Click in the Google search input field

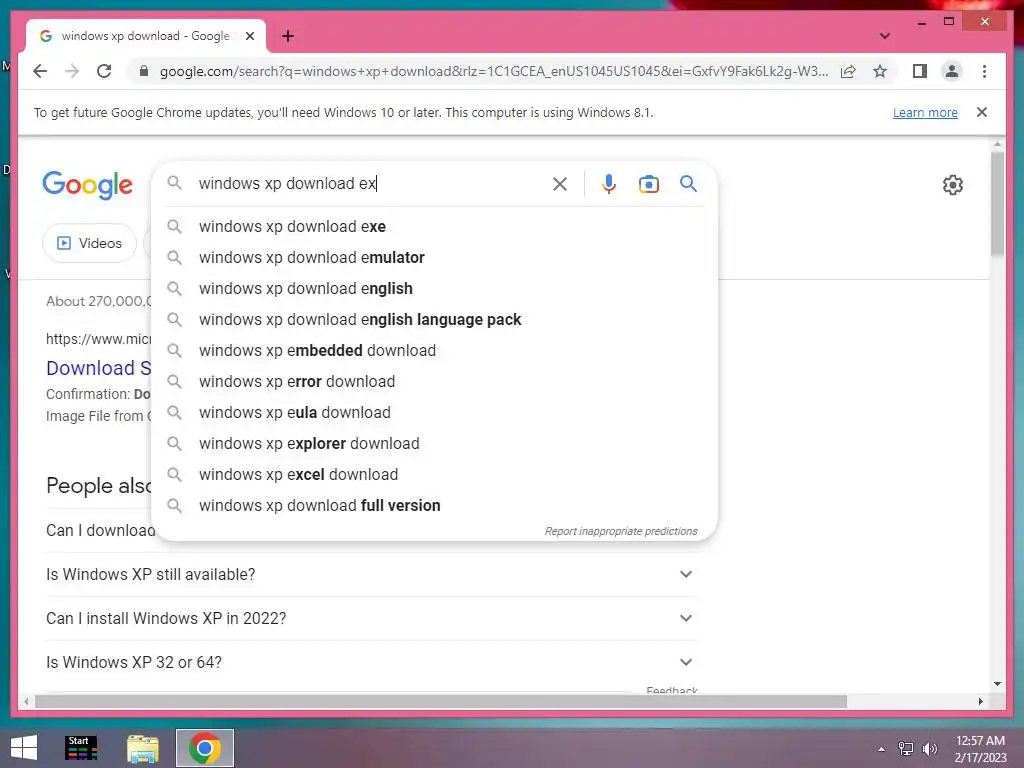[371, 184]
